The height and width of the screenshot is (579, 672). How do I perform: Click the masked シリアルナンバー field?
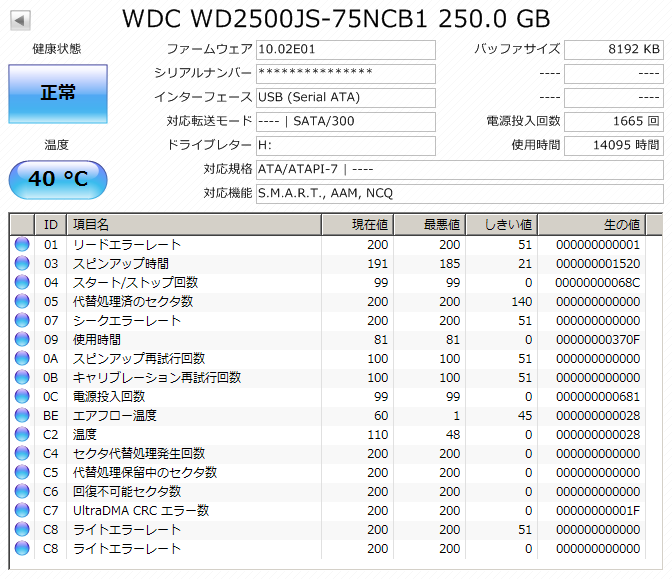click(x=346, y=74)
